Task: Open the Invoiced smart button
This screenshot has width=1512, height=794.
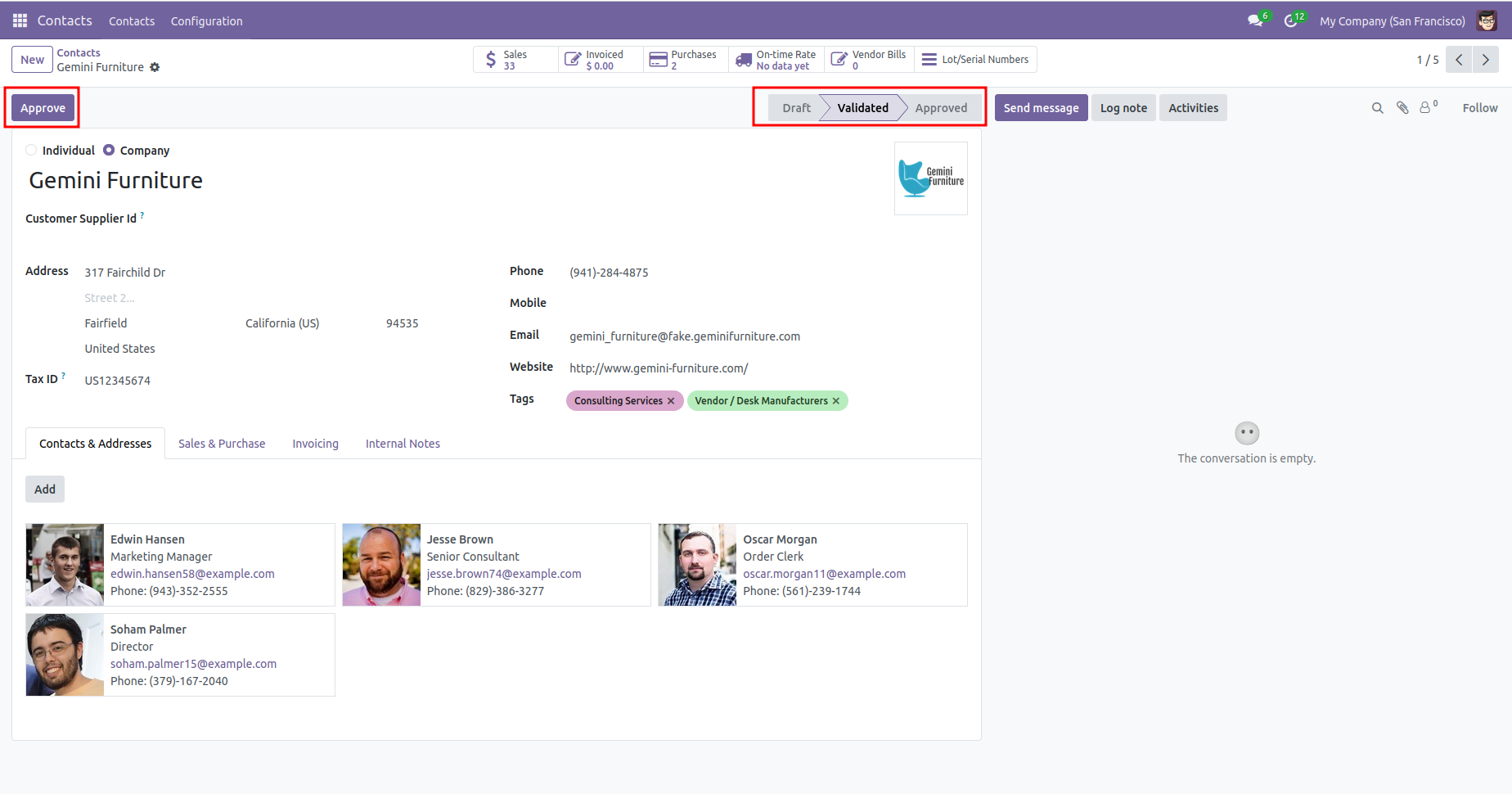Action: click(x=601, y=60)
